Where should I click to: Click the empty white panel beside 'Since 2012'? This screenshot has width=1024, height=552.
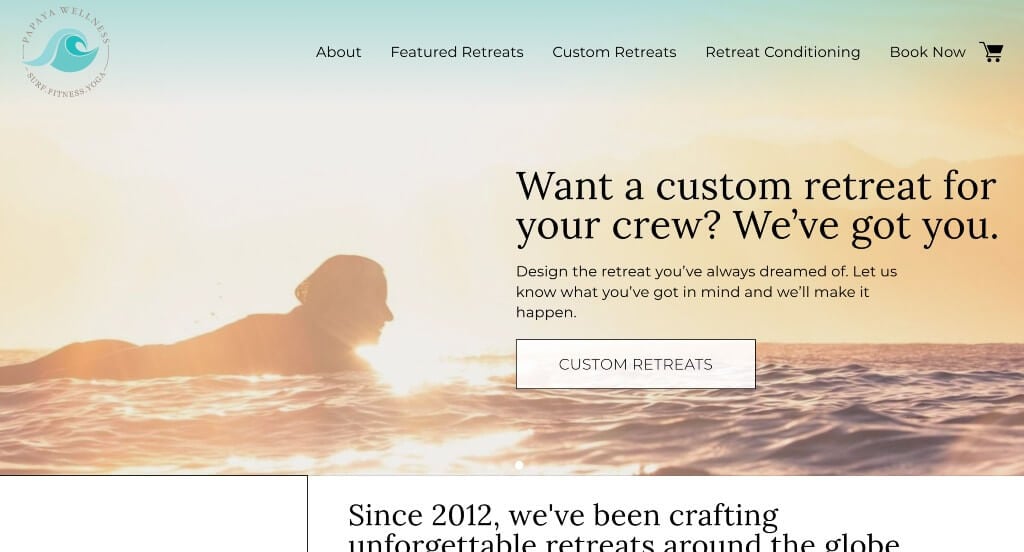(x=153, y=514)
